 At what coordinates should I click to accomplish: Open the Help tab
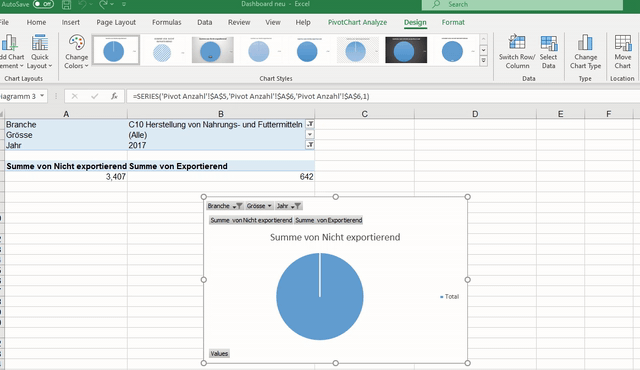tap(303, 22)
